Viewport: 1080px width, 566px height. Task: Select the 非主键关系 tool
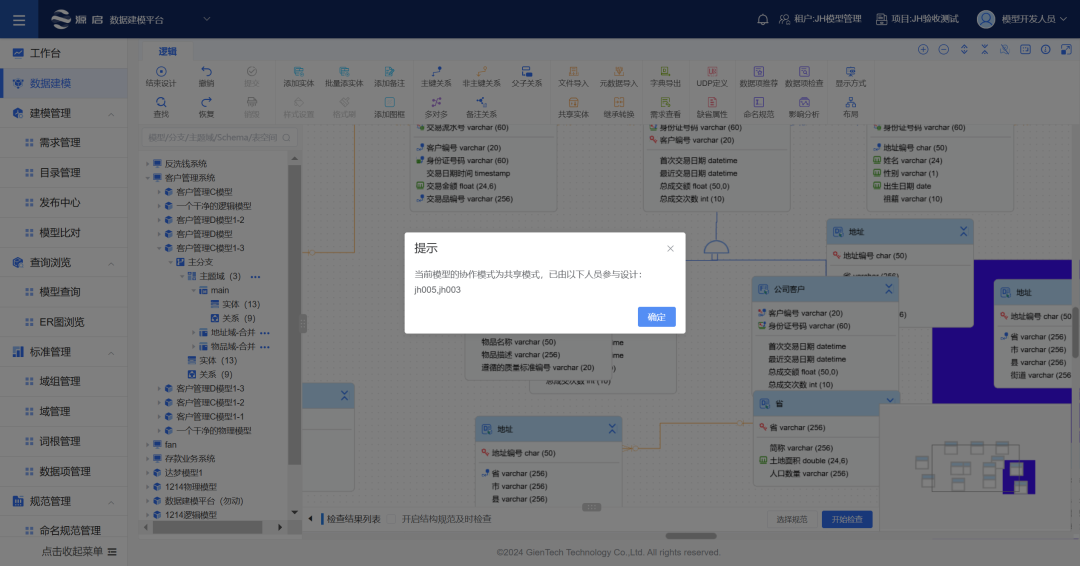click(481, 76)
